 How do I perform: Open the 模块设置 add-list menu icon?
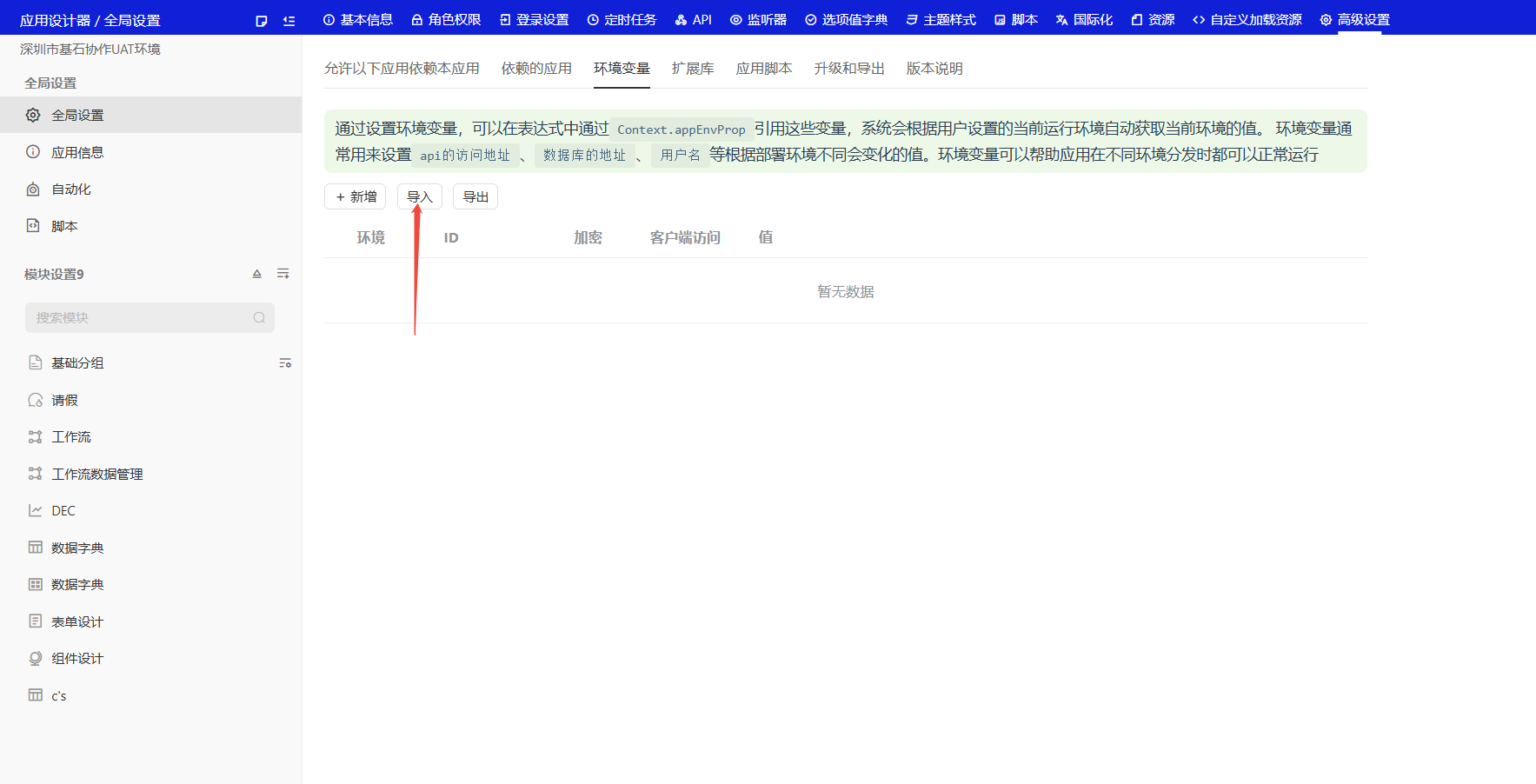[283, 274]
